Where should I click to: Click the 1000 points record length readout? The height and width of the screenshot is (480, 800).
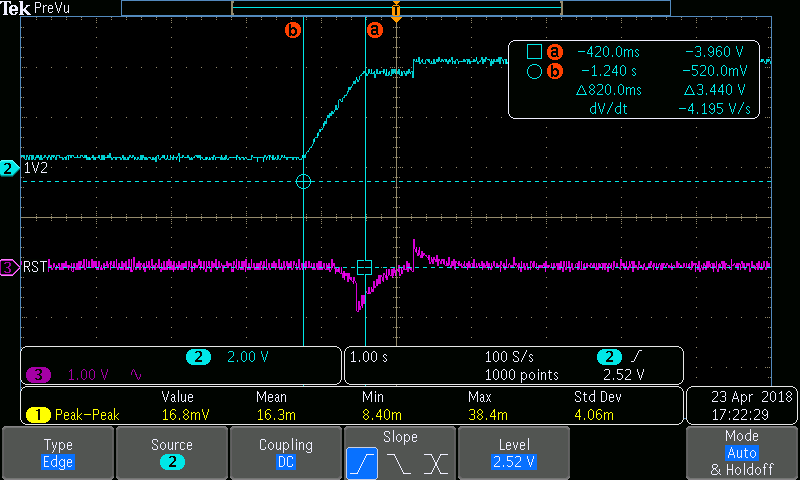click(521, 375)
